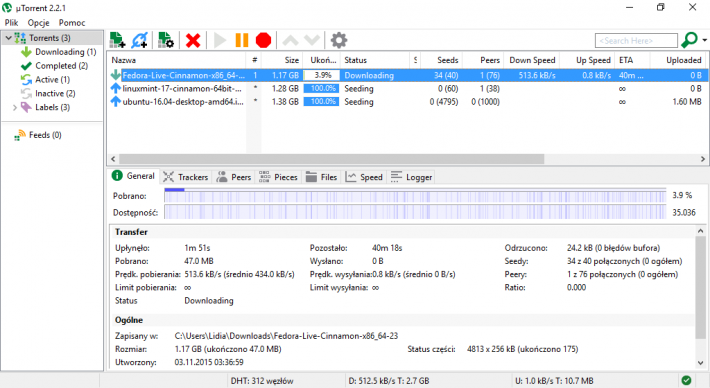Click the Downloading green arrow sidebar icon
The image size is (710, 388).
tap(26, 52)
